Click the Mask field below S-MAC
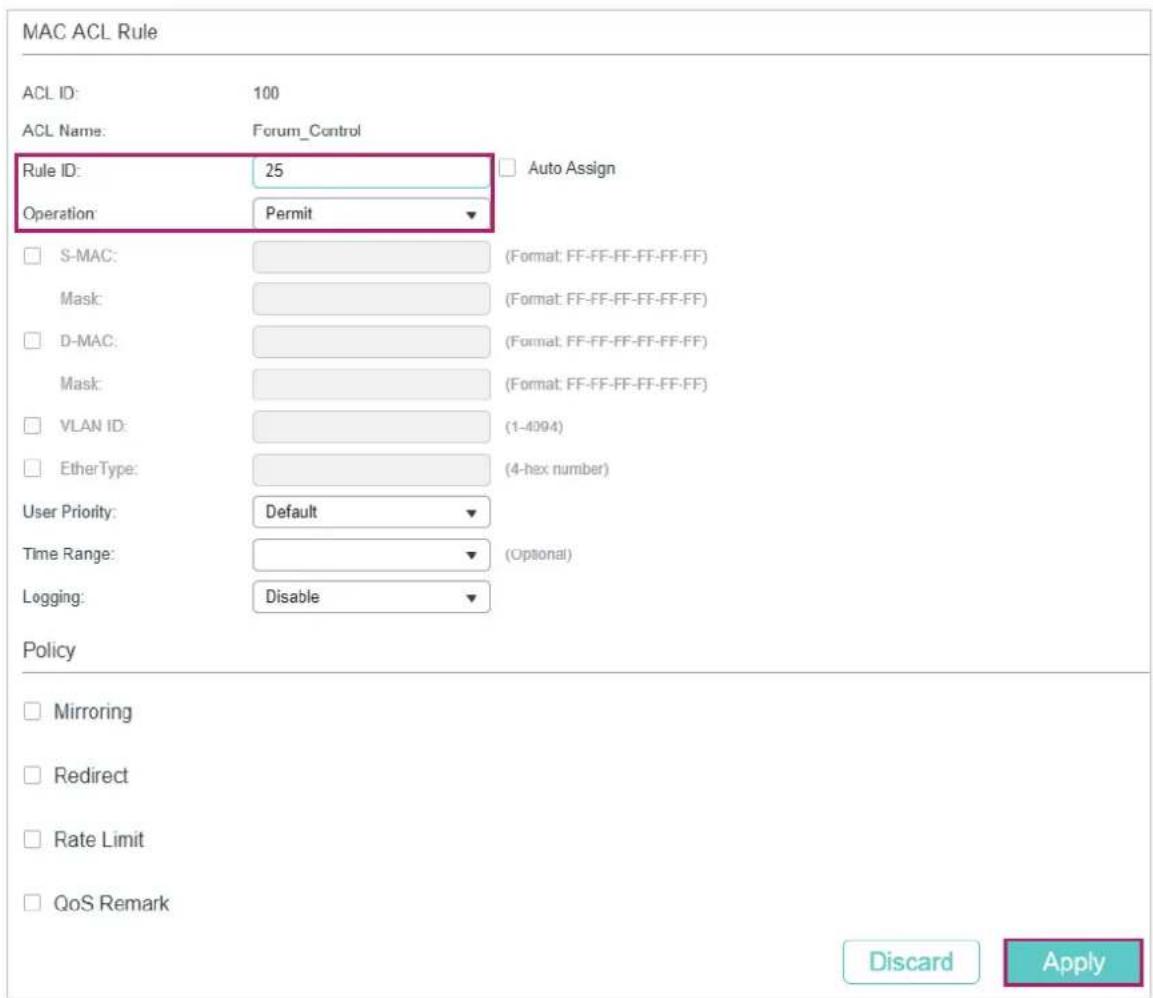Screen dimensions: 1153x998 click(x=371, y=299)
